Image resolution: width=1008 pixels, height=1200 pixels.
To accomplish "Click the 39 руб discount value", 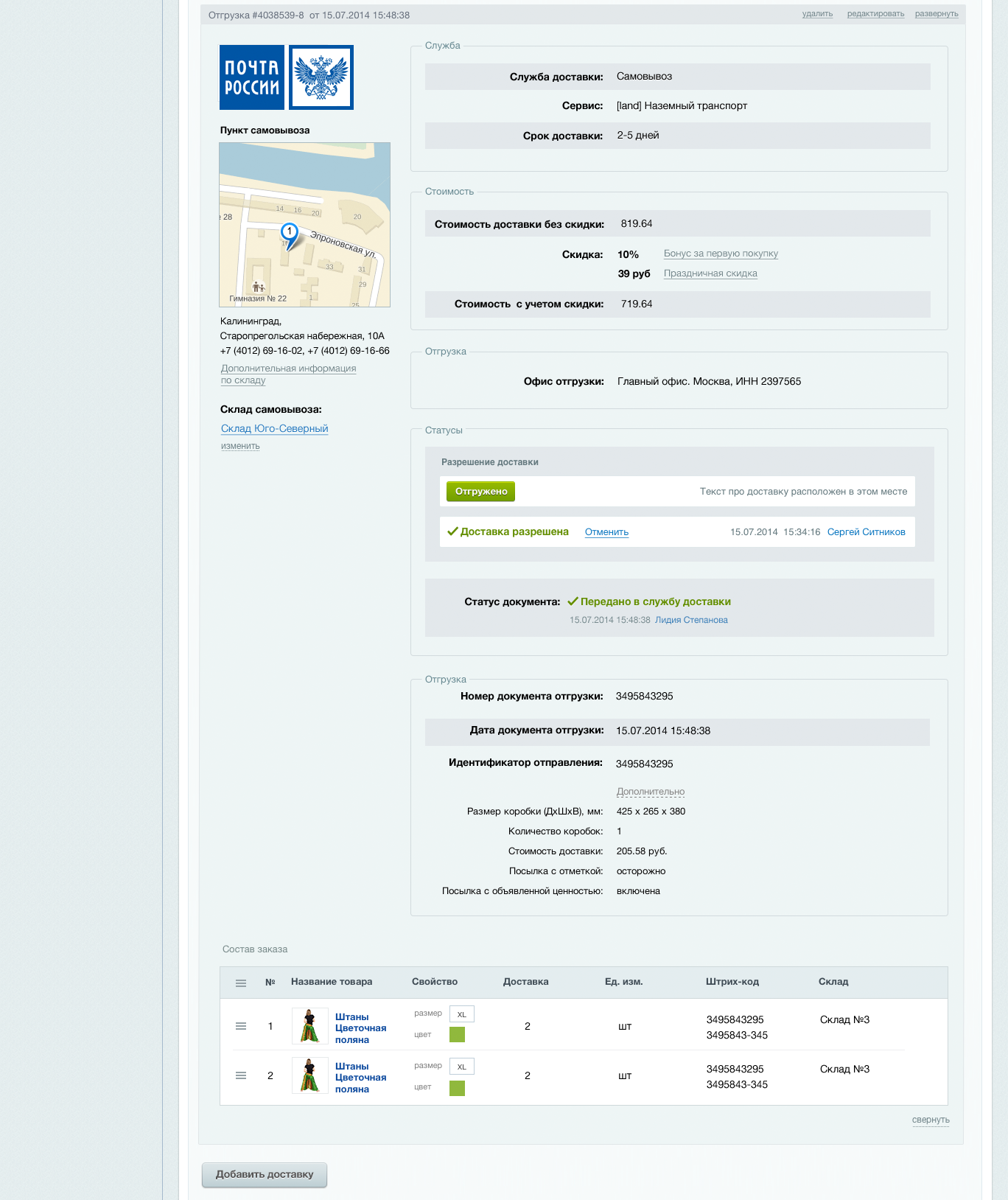I will [x=634, y=274].
